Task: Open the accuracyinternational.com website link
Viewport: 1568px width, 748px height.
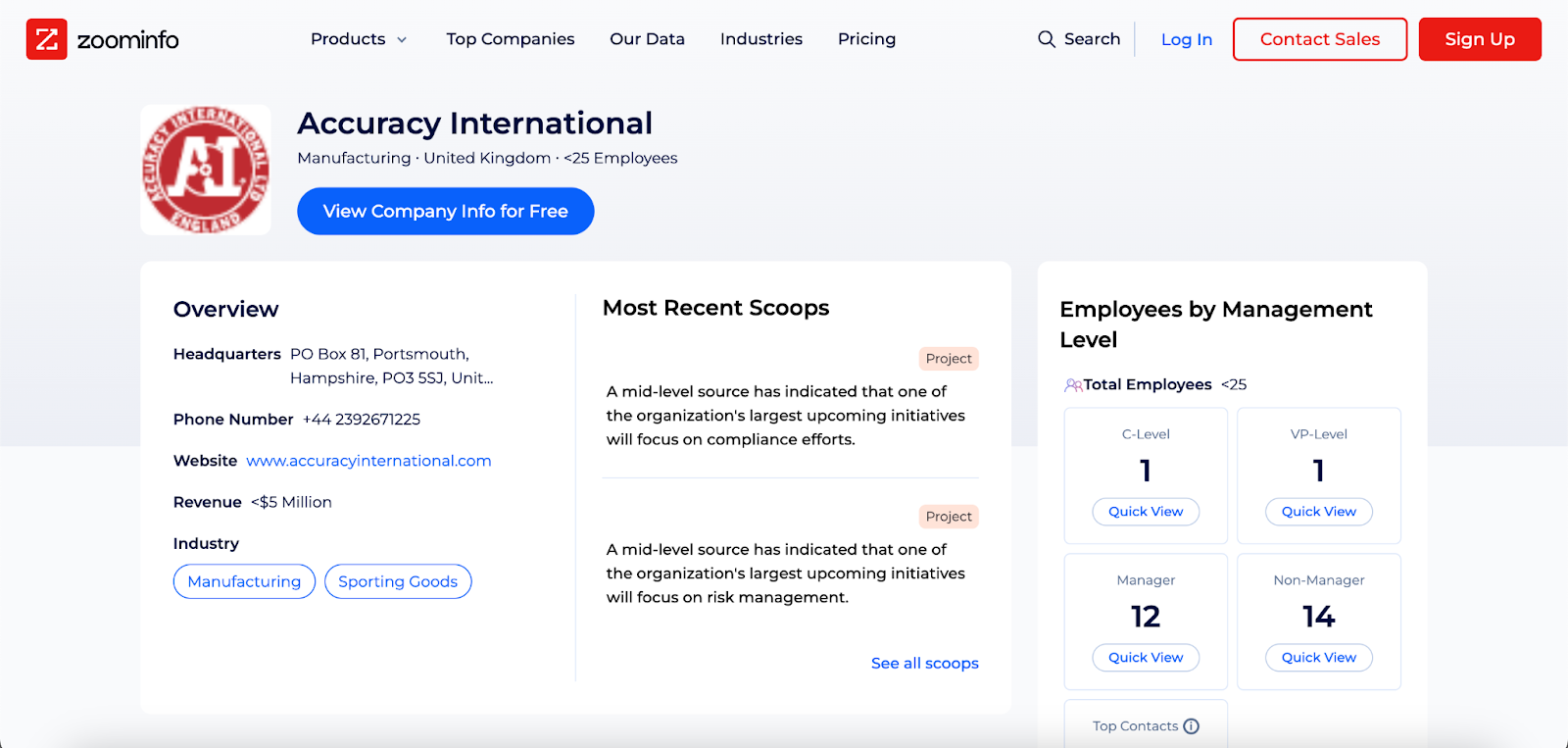Action: [x=368, y=461]
